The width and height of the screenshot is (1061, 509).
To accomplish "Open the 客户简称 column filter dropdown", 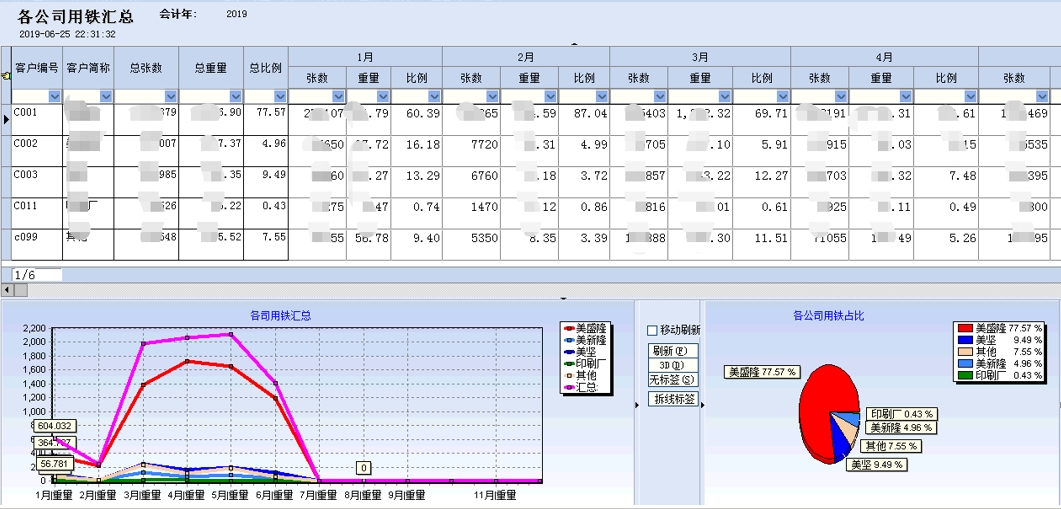I will [x=106, y=97].
